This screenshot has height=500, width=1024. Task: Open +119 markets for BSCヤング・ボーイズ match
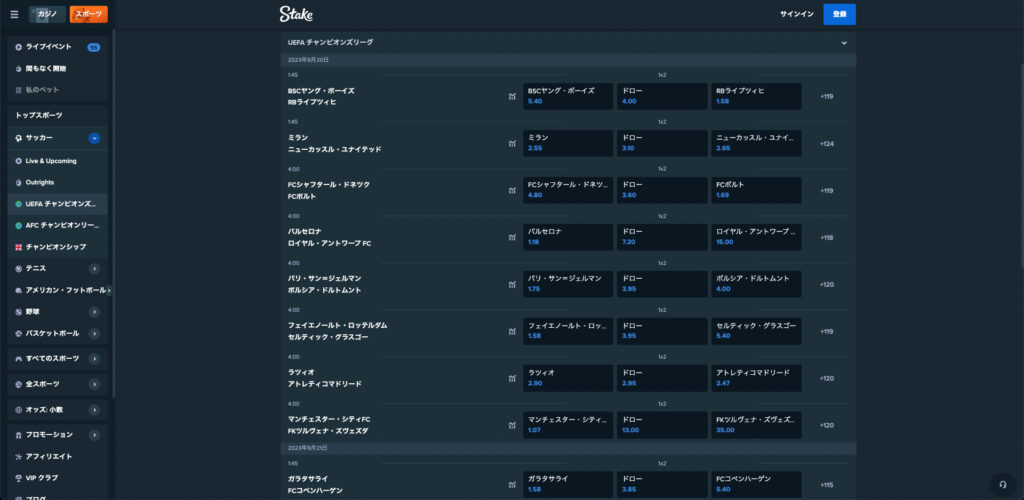pos(826,97)
